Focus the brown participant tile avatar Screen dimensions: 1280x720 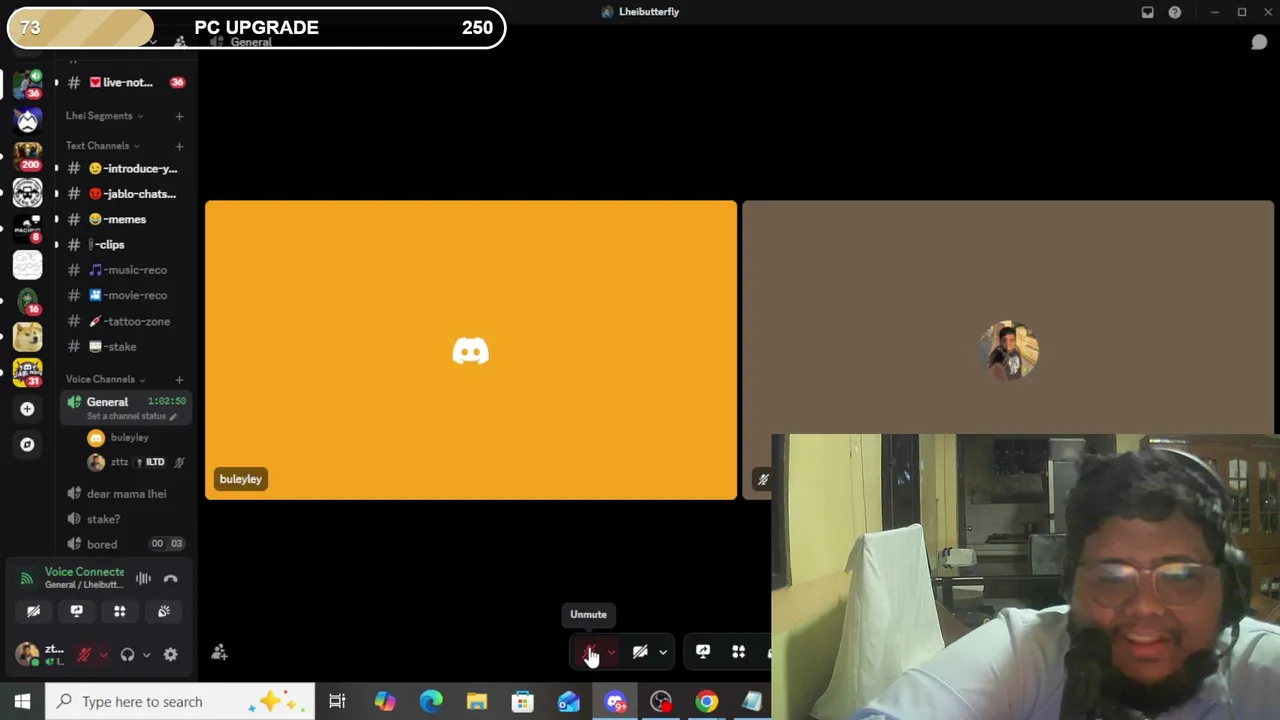tap(1009, 350)
